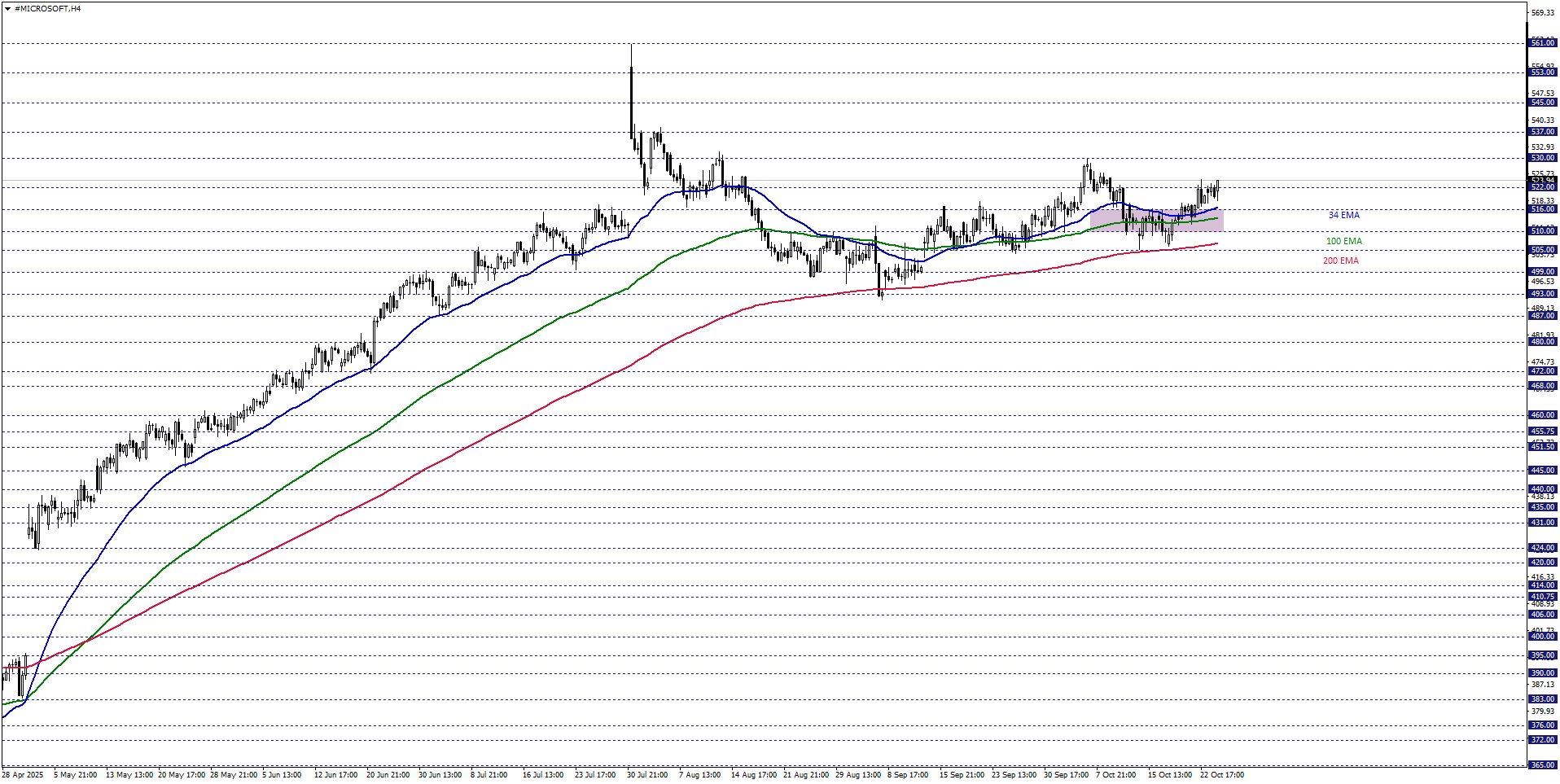1560x784 pixels.
Task: Click the 553.00 price level tag
Action: 1542,72
